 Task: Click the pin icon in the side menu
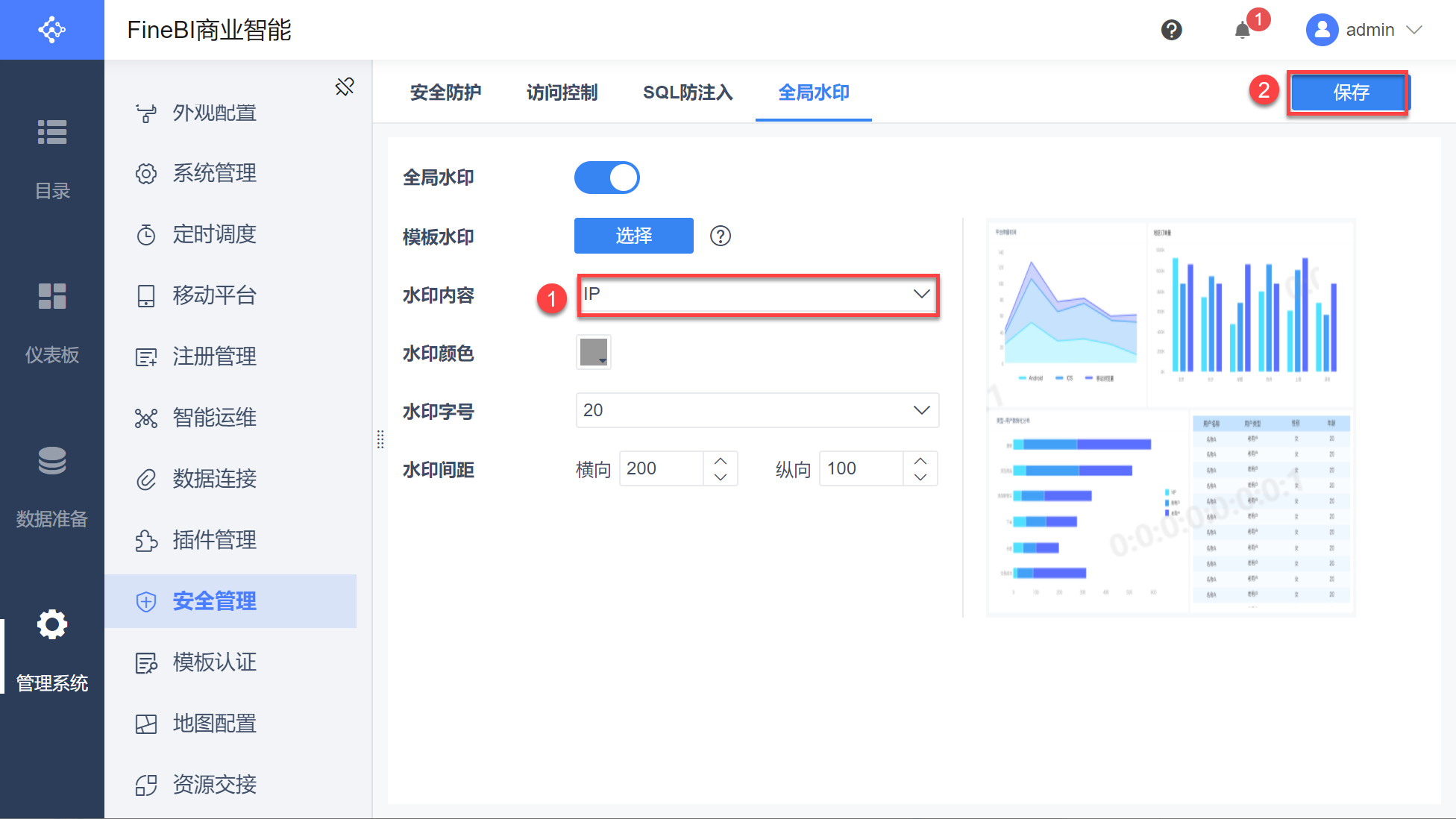click(x=345, y=87)
